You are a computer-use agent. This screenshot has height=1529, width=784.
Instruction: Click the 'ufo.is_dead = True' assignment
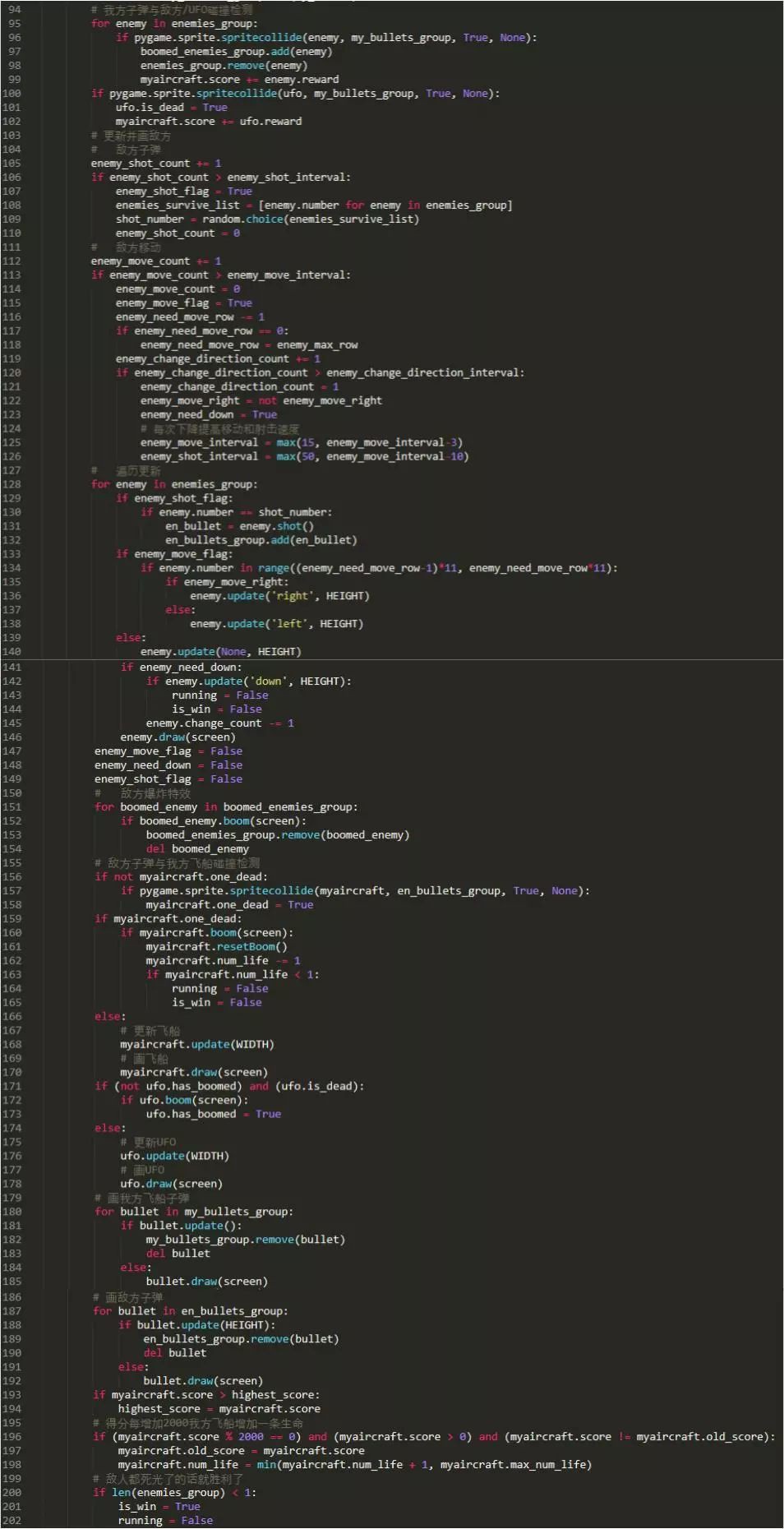[171, 108]
